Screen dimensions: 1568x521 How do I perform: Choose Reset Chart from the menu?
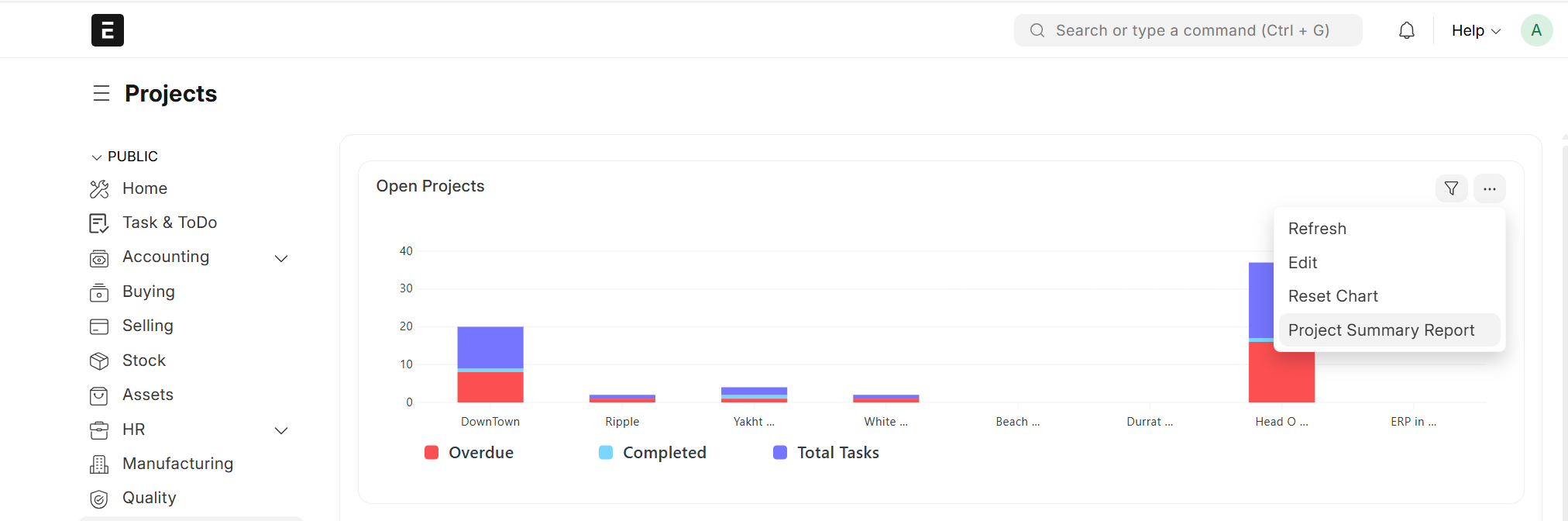(1332, 296)
